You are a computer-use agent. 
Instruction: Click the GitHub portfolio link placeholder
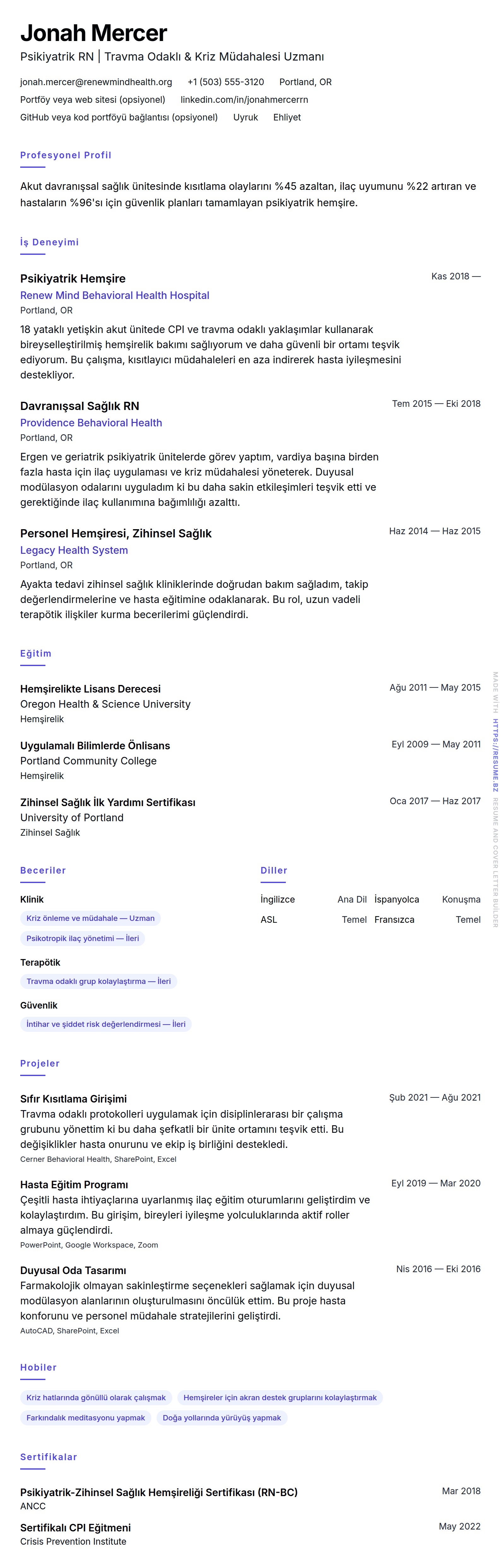(x=119, y=118)
